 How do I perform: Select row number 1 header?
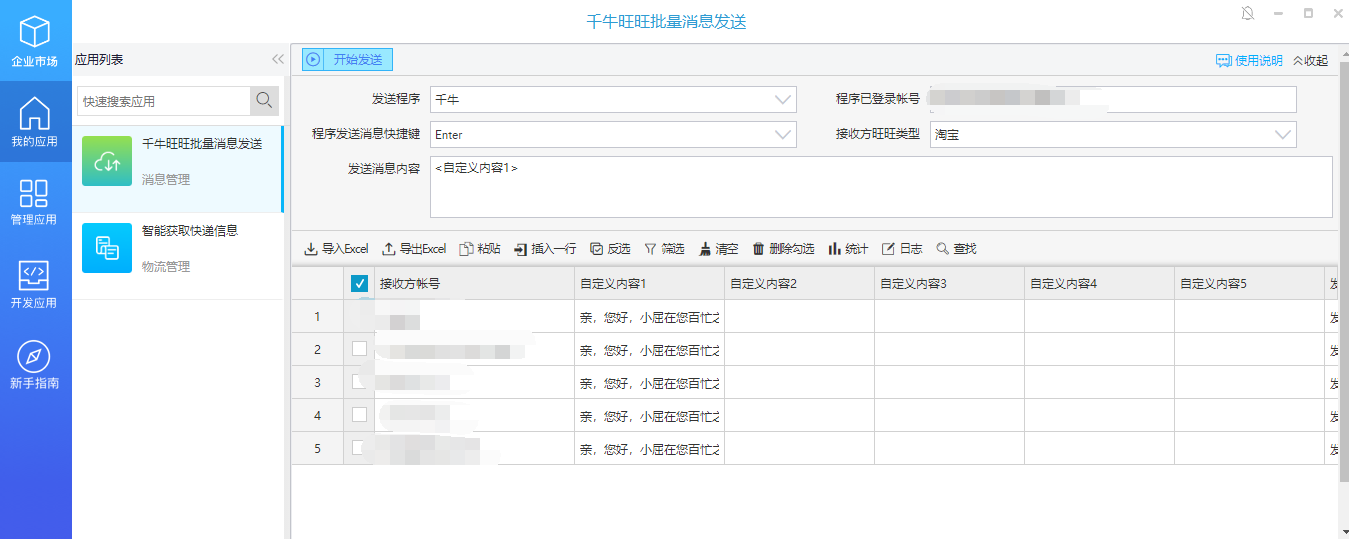pos(318,316)
